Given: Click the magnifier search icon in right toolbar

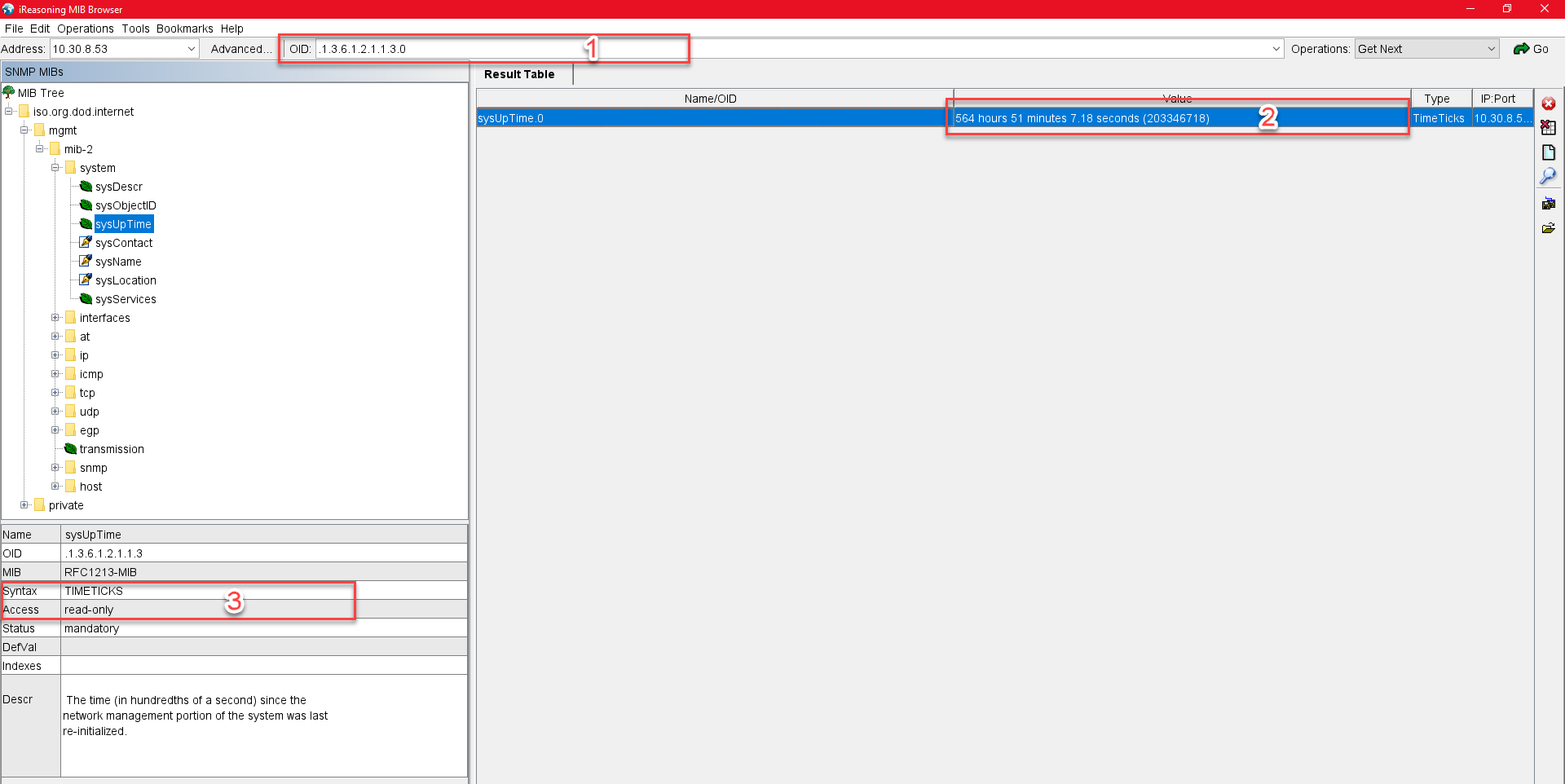Looking at the screenshot, I should click(x=1548, y=176).
